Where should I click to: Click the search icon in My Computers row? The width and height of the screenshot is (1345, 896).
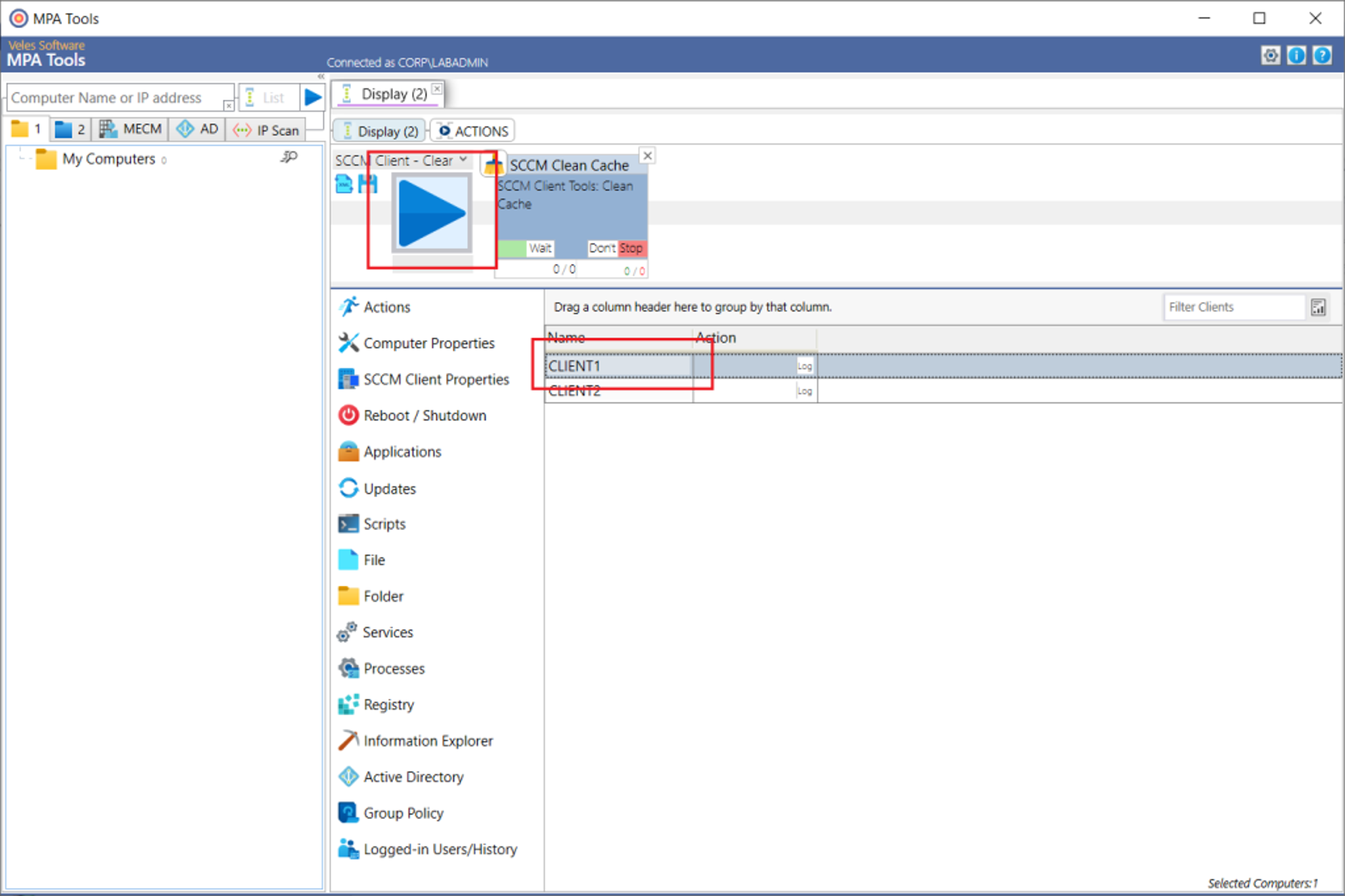289,157
